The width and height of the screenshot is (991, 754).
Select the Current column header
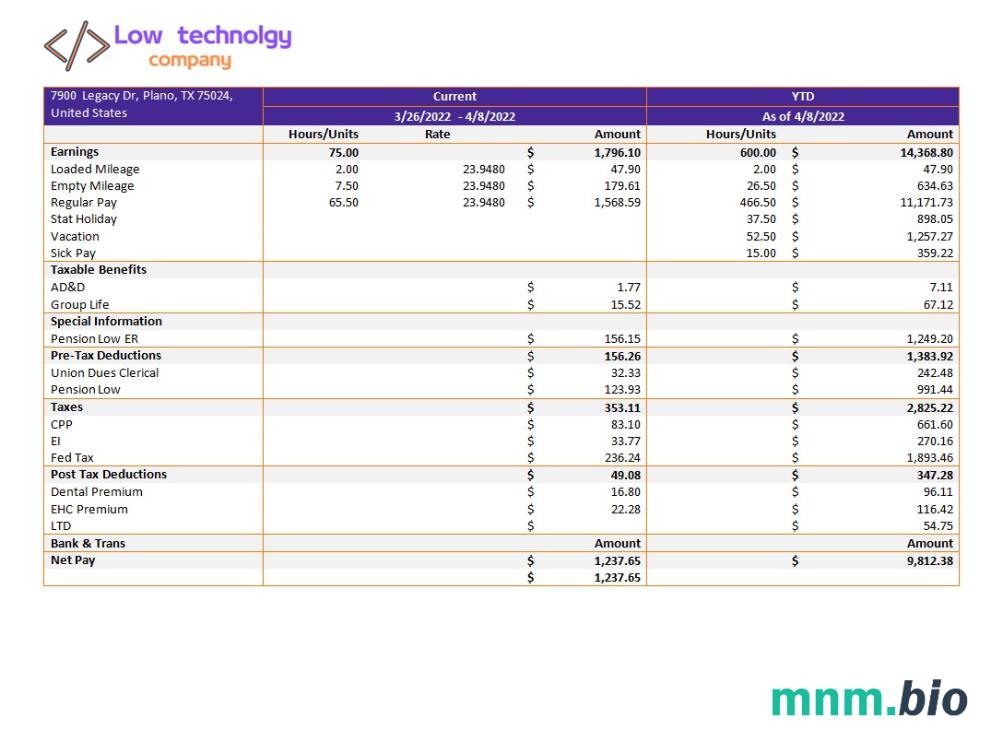(x=454, y=97)
